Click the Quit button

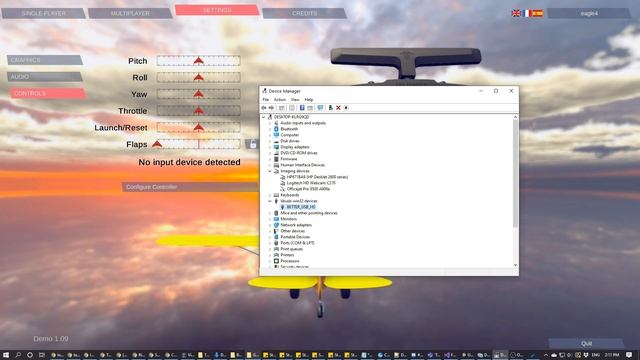pos(586,343)
